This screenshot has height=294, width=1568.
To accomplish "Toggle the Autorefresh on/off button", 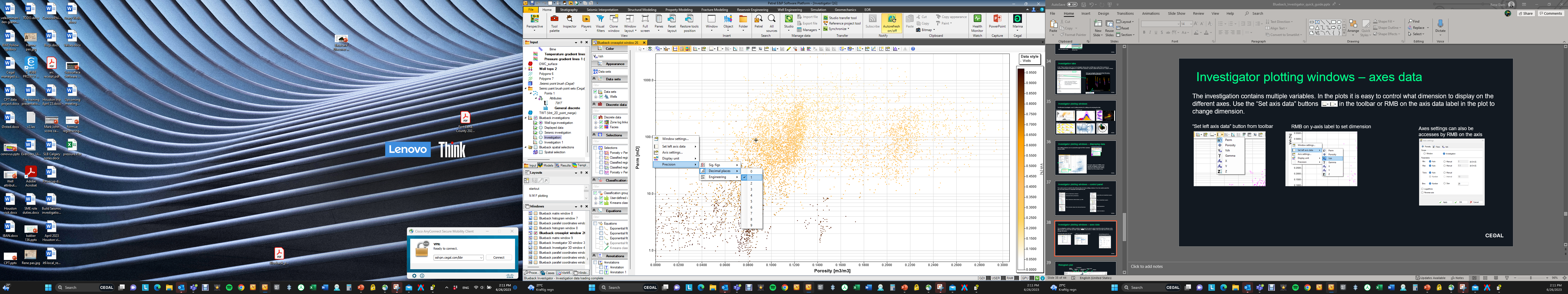I will 891,23.
